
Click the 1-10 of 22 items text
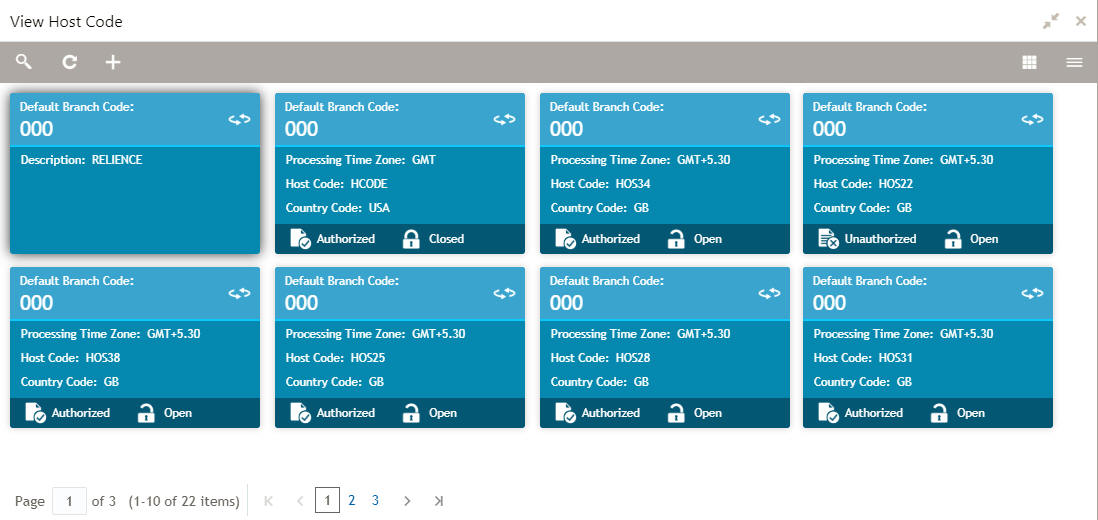[x=184, y=501]
